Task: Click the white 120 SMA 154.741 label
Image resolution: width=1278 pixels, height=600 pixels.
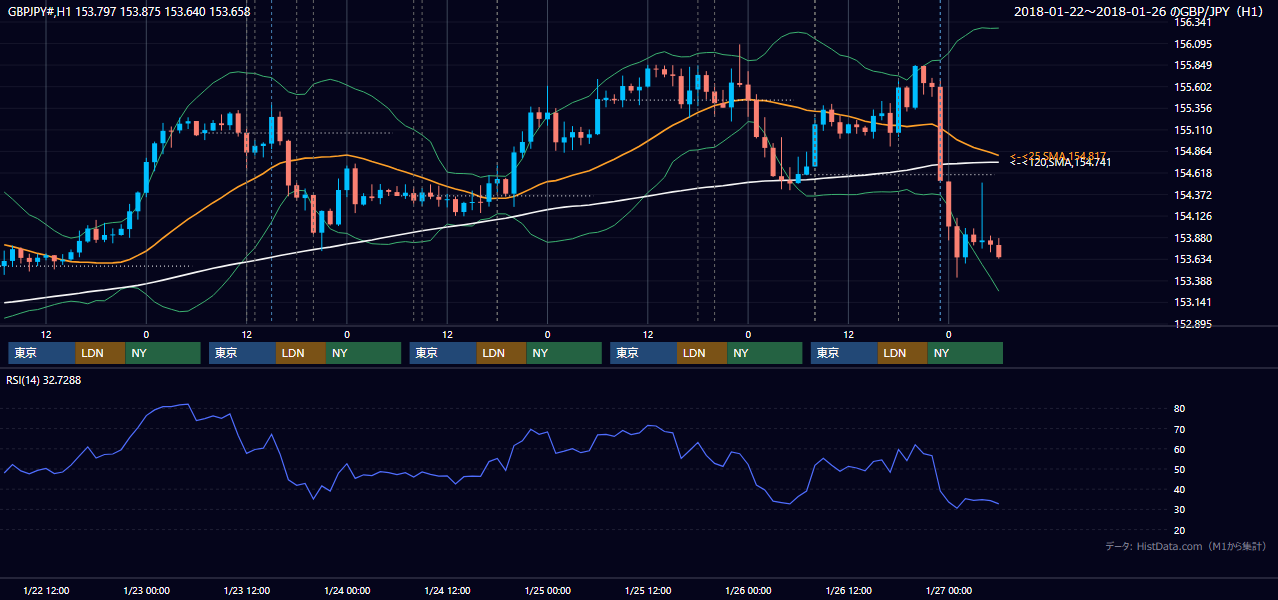Action: [x=1061, y=162]
